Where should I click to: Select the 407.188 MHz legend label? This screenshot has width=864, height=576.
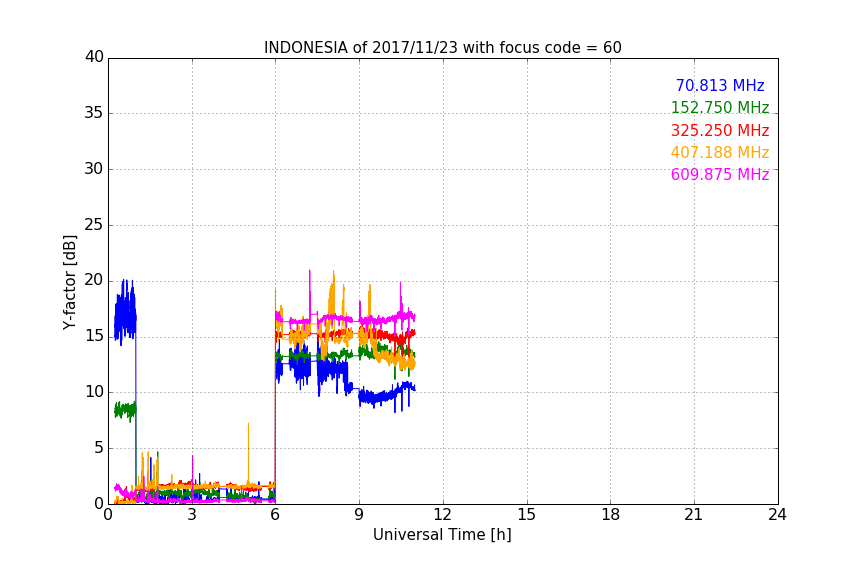(x=720, y=152)
